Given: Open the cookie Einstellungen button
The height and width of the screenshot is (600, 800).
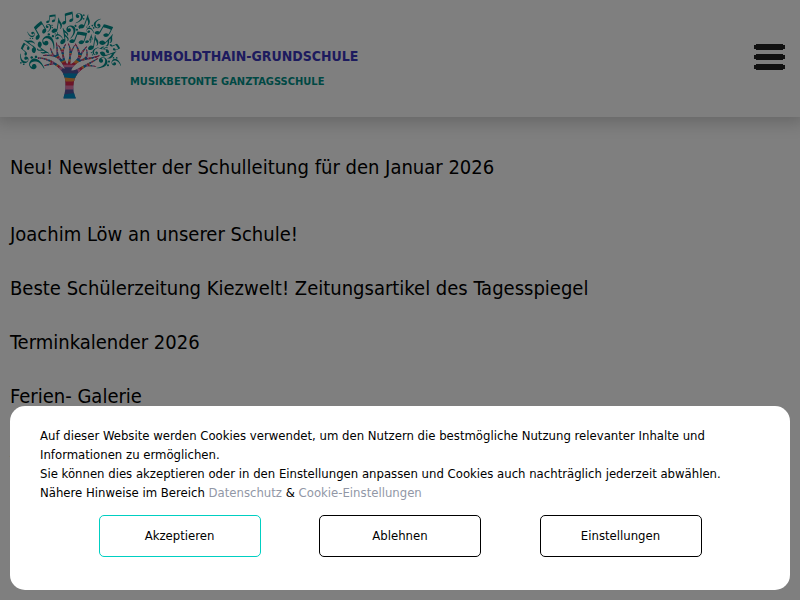Looking at the screenshot, I should tap(620, 536).
